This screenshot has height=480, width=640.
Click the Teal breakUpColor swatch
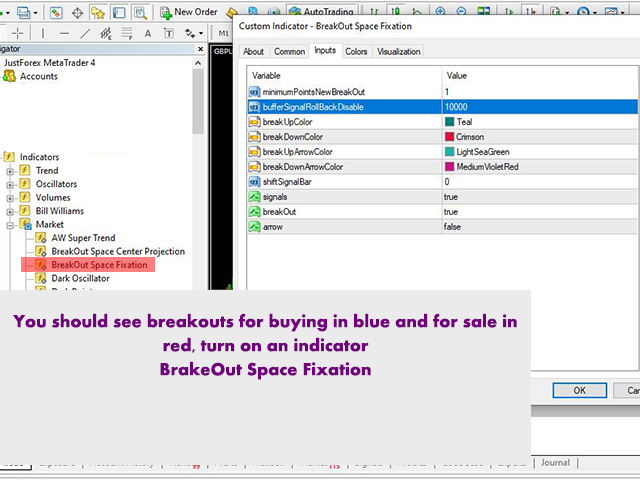click(x=449, y=122)
